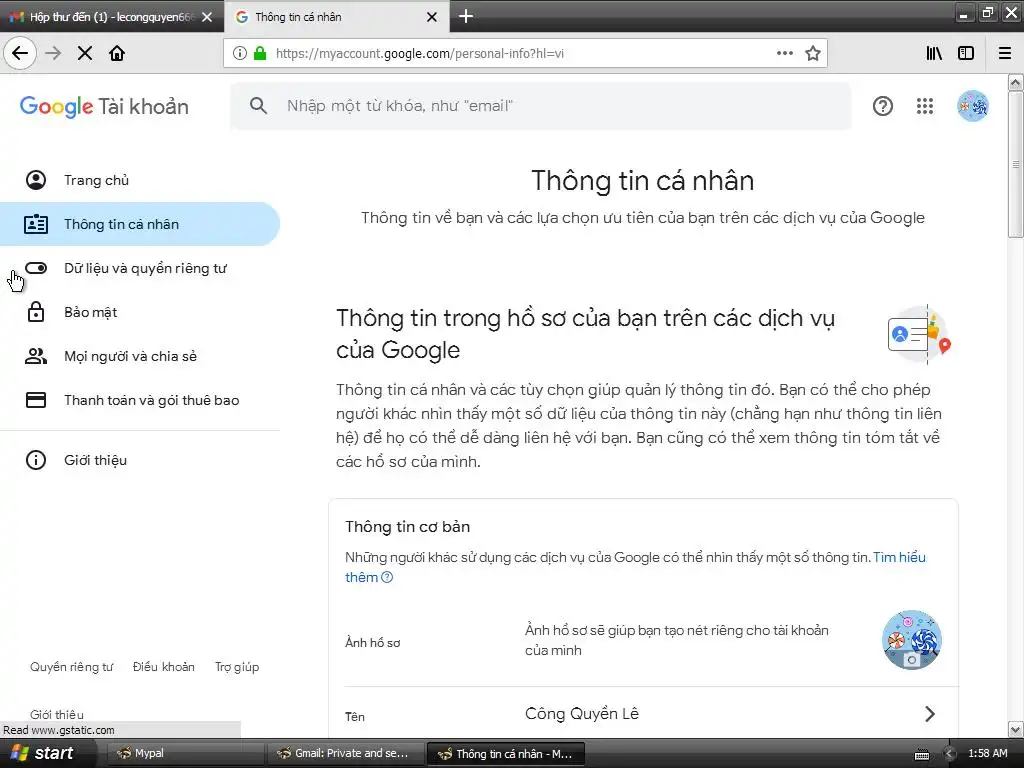
Task: Open the account avatar in header
Action: pos(972,106)
